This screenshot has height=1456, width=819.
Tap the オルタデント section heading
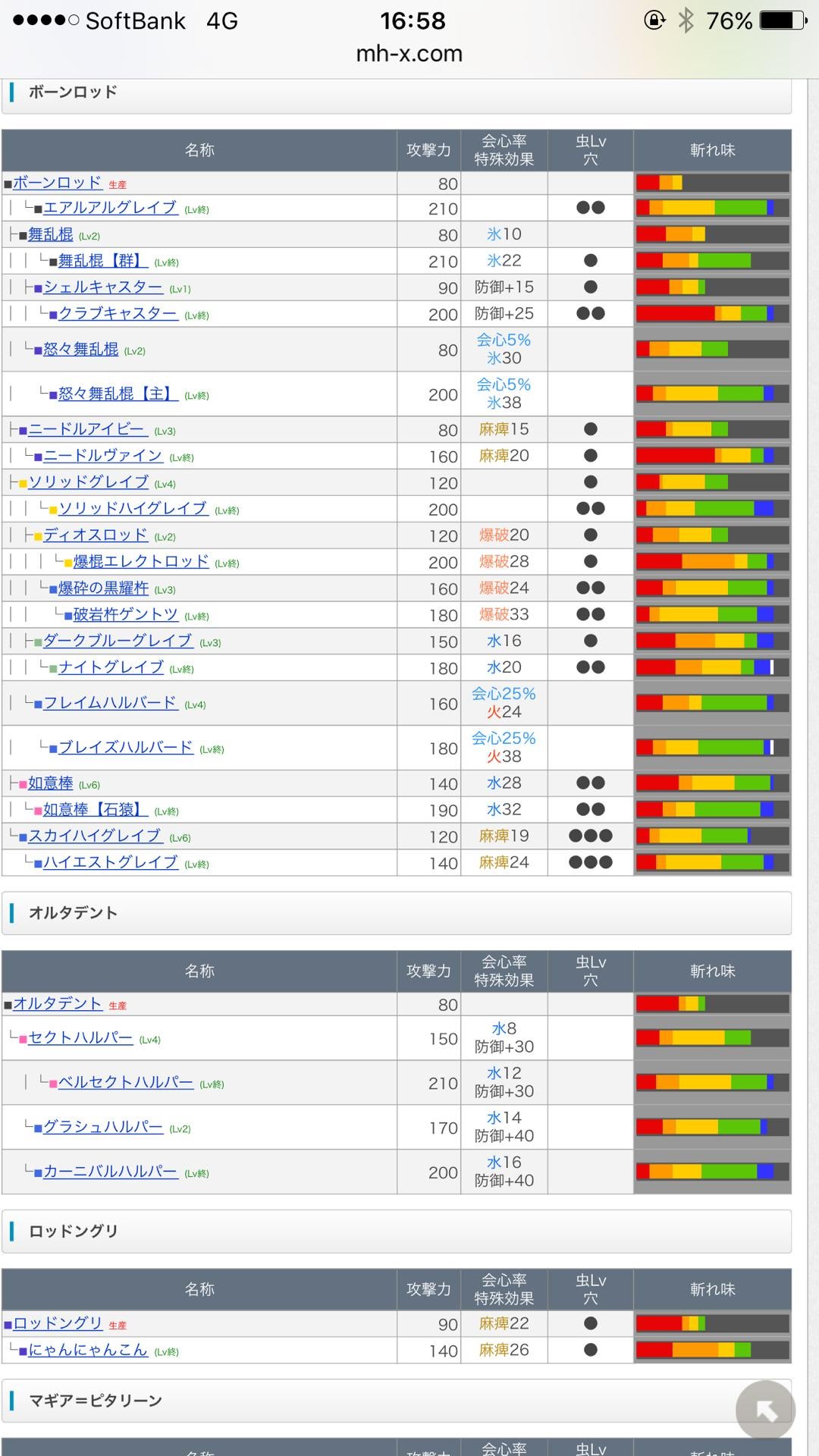click(x=397, y=913)
